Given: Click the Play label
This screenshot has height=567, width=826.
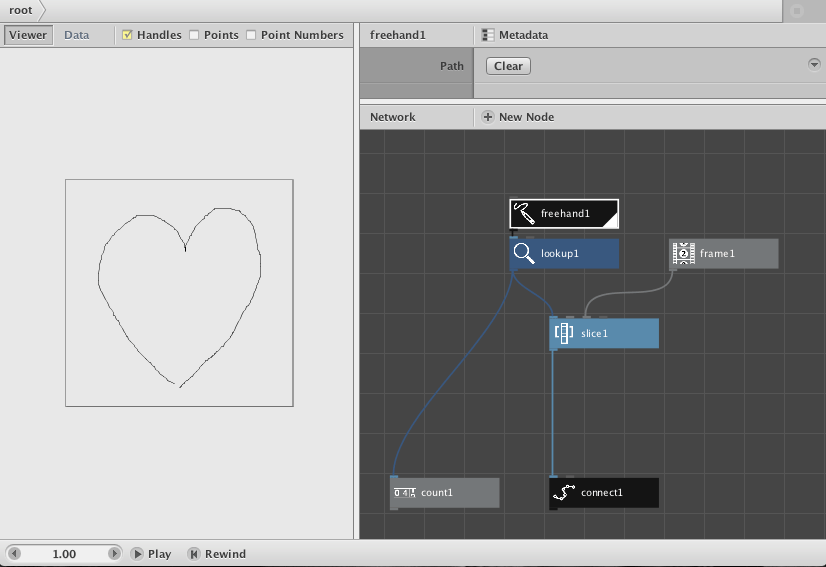Looking at the screenshot, I should [159, 554].
